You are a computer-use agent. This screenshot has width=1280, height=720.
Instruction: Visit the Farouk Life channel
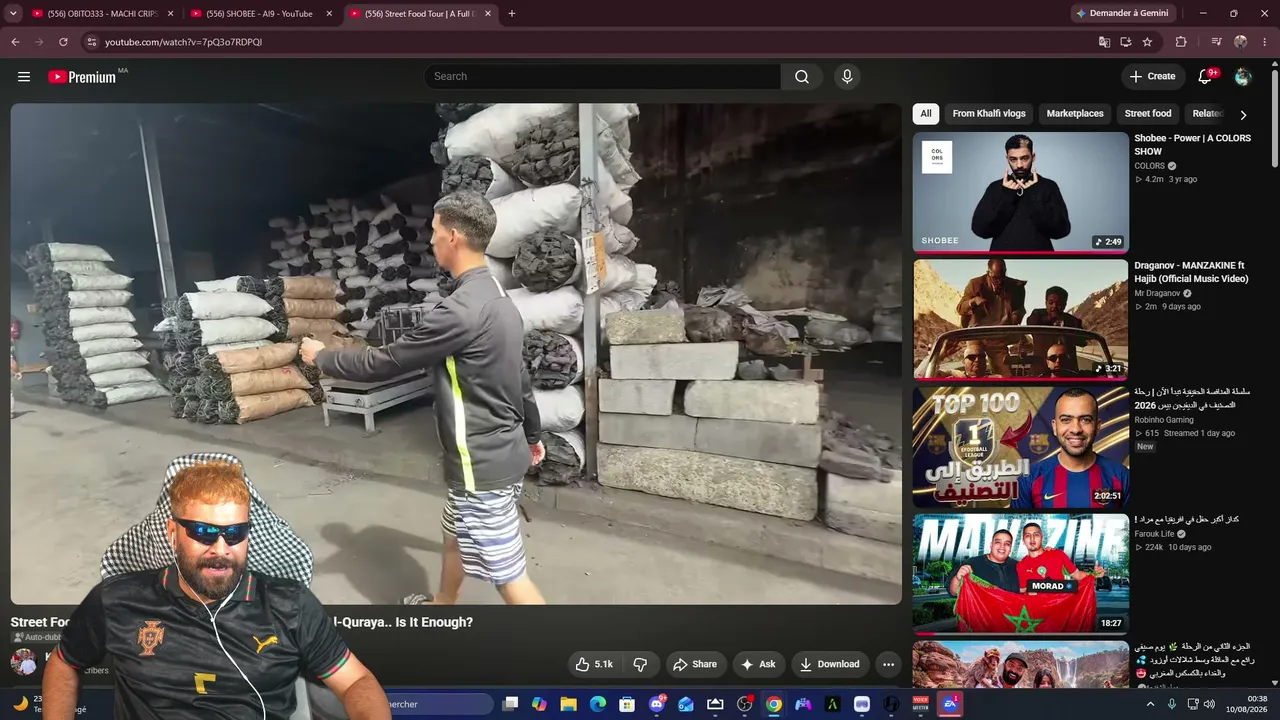1155,534
